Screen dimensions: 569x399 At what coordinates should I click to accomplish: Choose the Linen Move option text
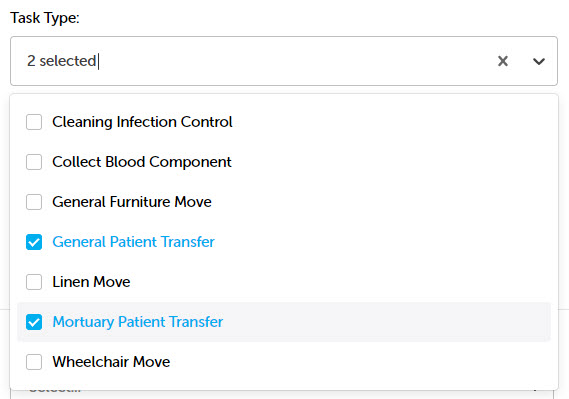coord(91,282)
